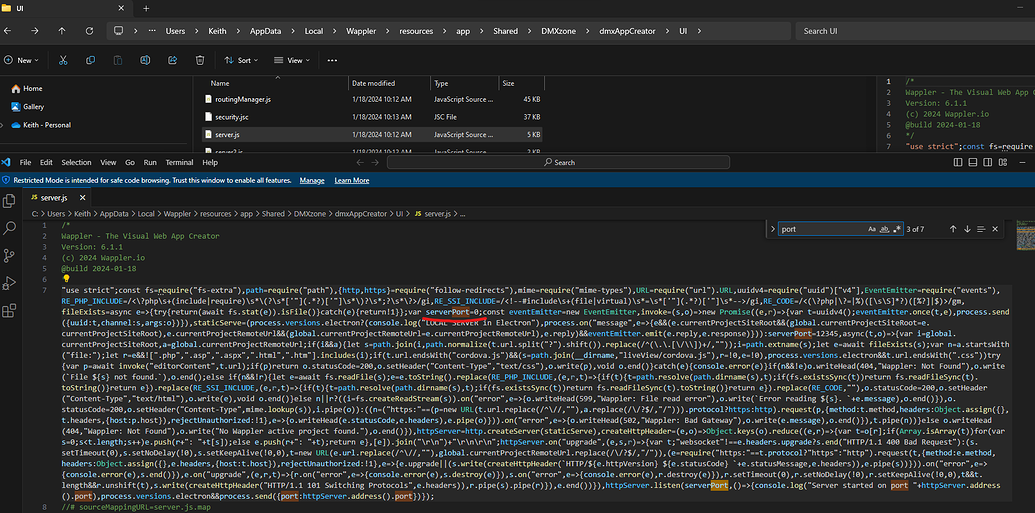The width and height of the screenshot is (1035, 513).
Task: Open the File menu in VS Code
Action: pos(26,162)
